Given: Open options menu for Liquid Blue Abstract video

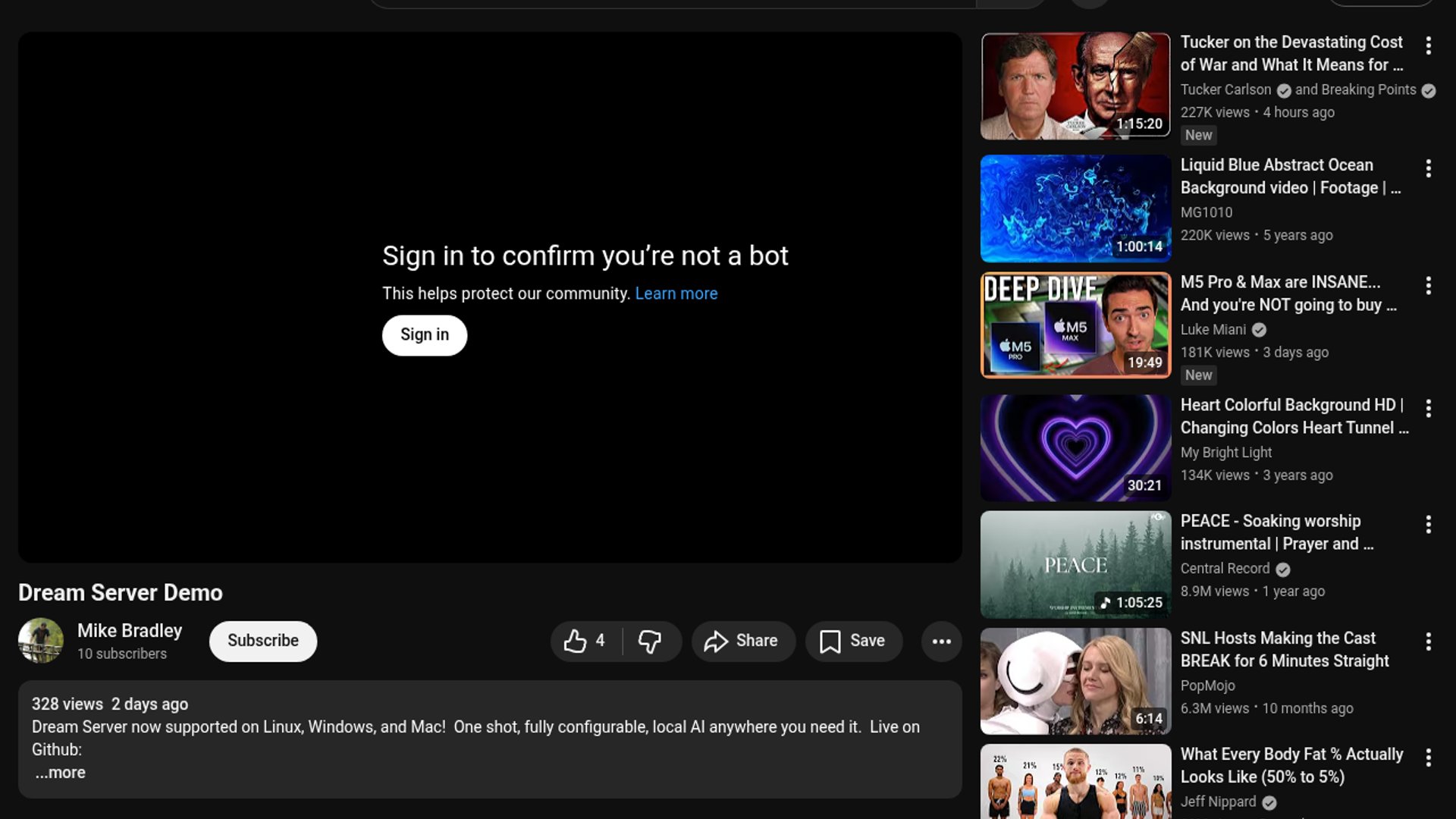Looking at the screenshot, I should [1428, 168].
